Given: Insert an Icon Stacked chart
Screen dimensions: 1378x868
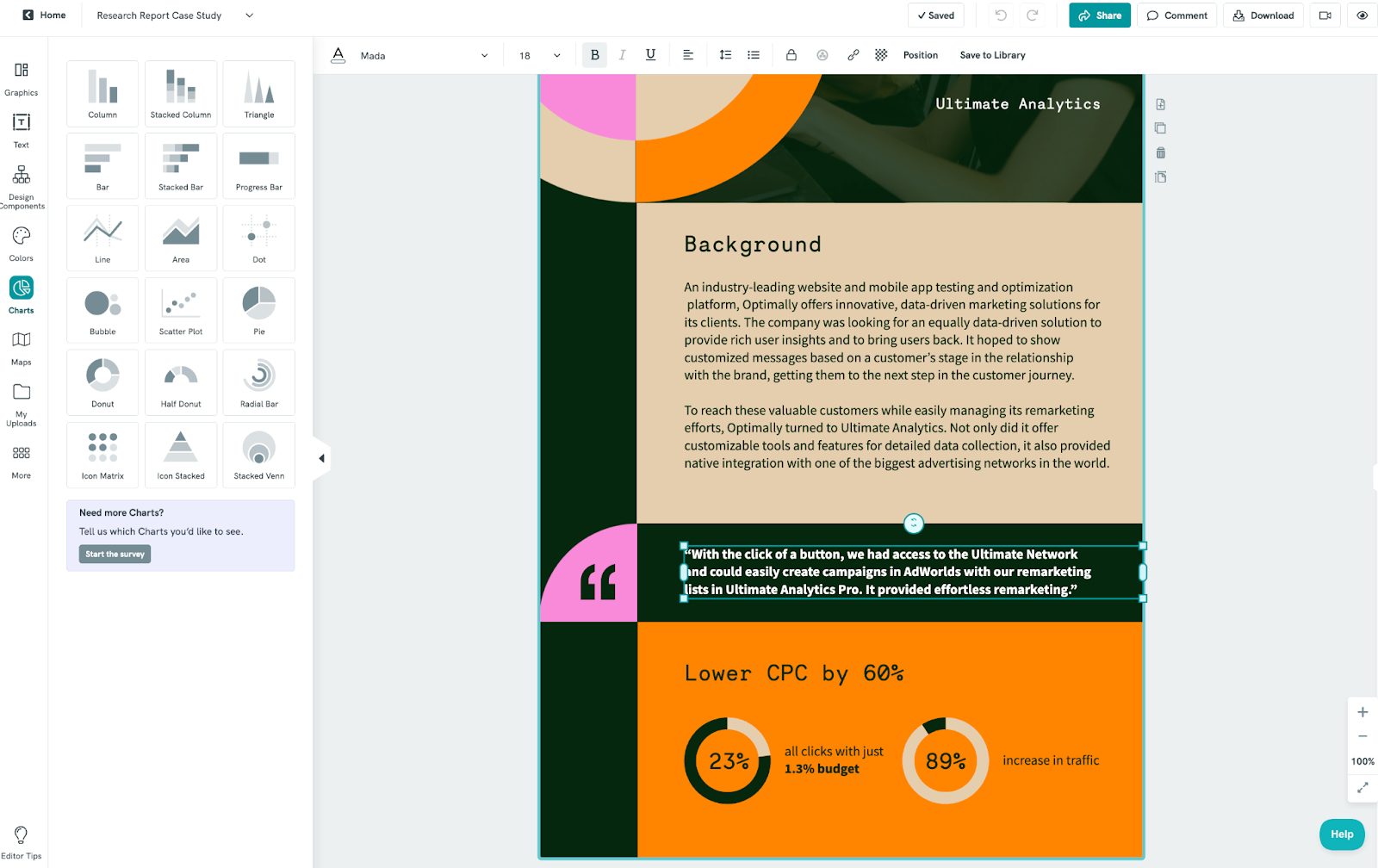Looking at the screenshot, I should tap(181, 455).
